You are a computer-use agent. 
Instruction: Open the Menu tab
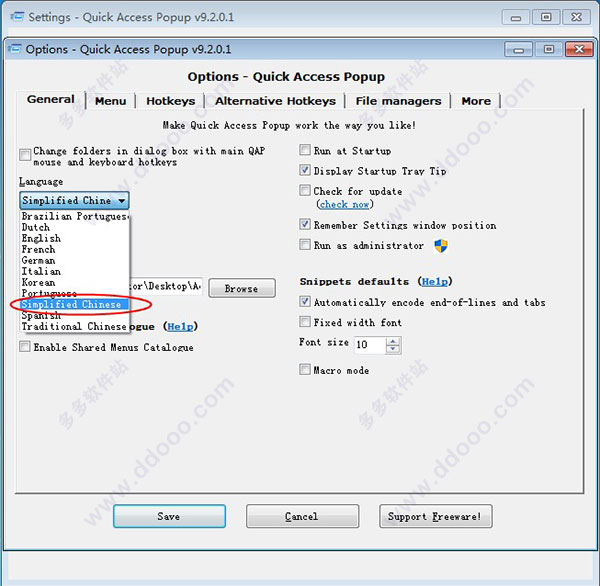111,101
